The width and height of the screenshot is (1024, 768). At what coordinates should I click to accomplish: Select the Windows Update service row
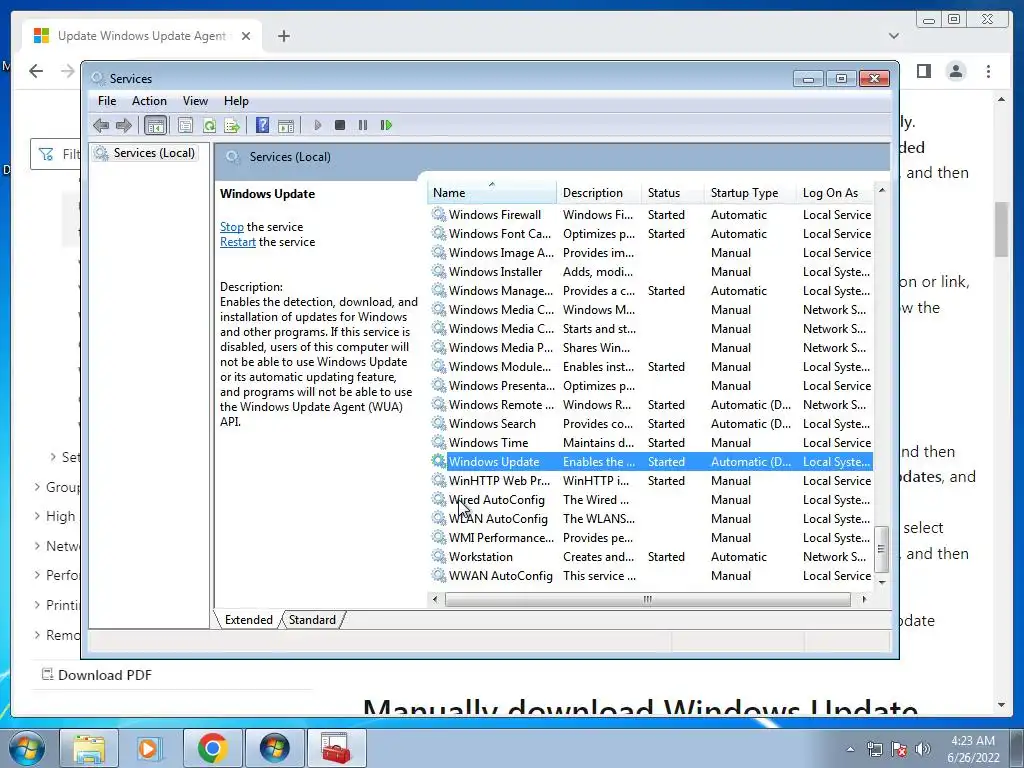click(651, 461)
